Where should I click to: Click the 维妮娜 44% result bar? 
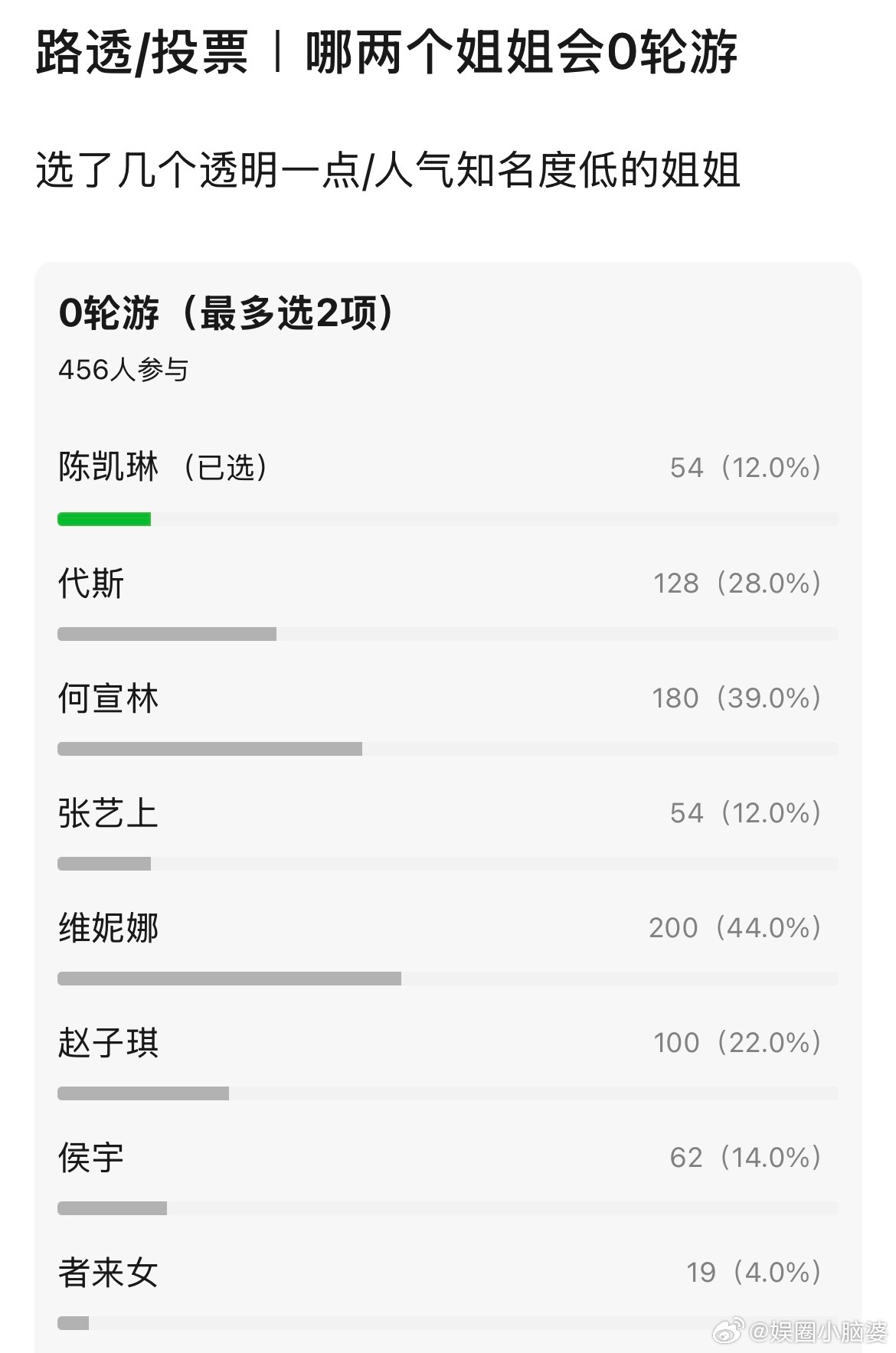229,979
